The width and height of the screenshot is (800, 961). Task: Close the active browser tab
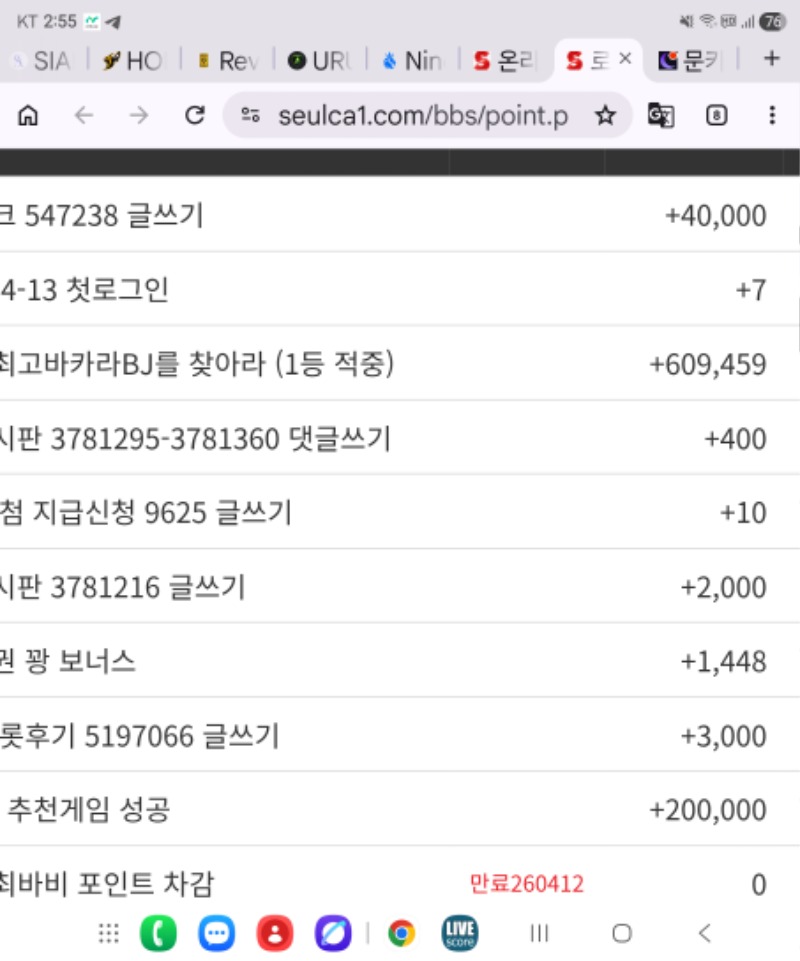(625, 60)
